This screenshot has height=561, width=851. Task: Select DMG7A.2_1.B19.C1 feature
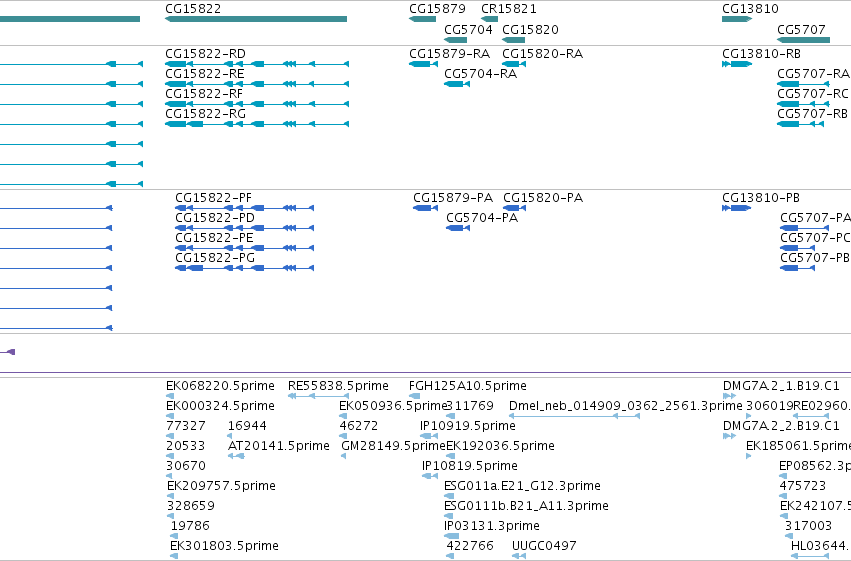click(729, 396)
